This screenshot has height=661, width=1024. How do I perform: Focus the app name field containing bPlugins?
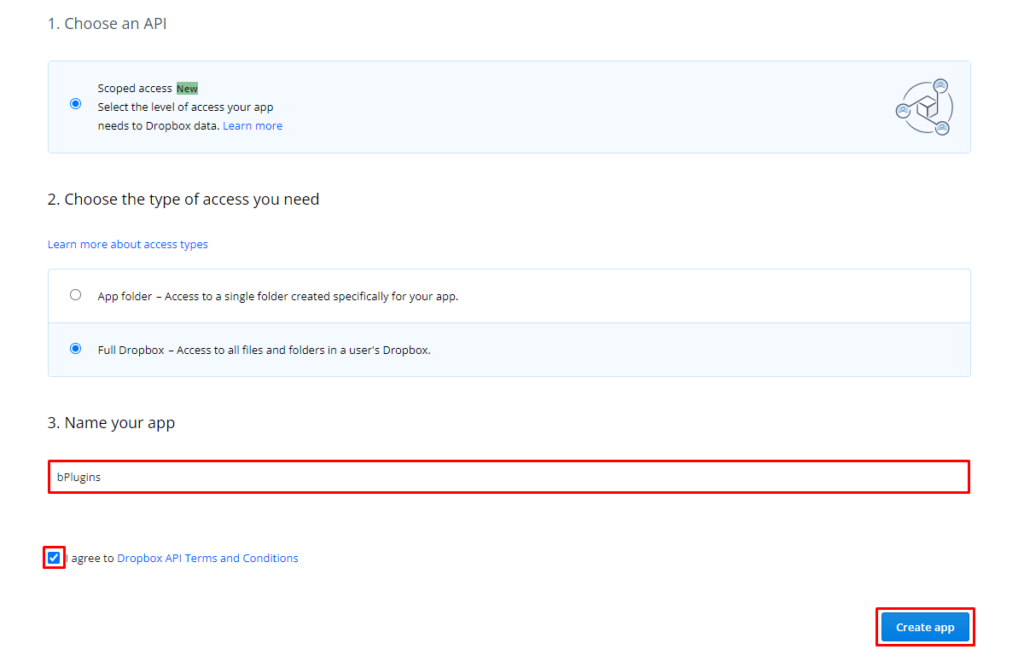pyautogui.click(x=508, y=477)
